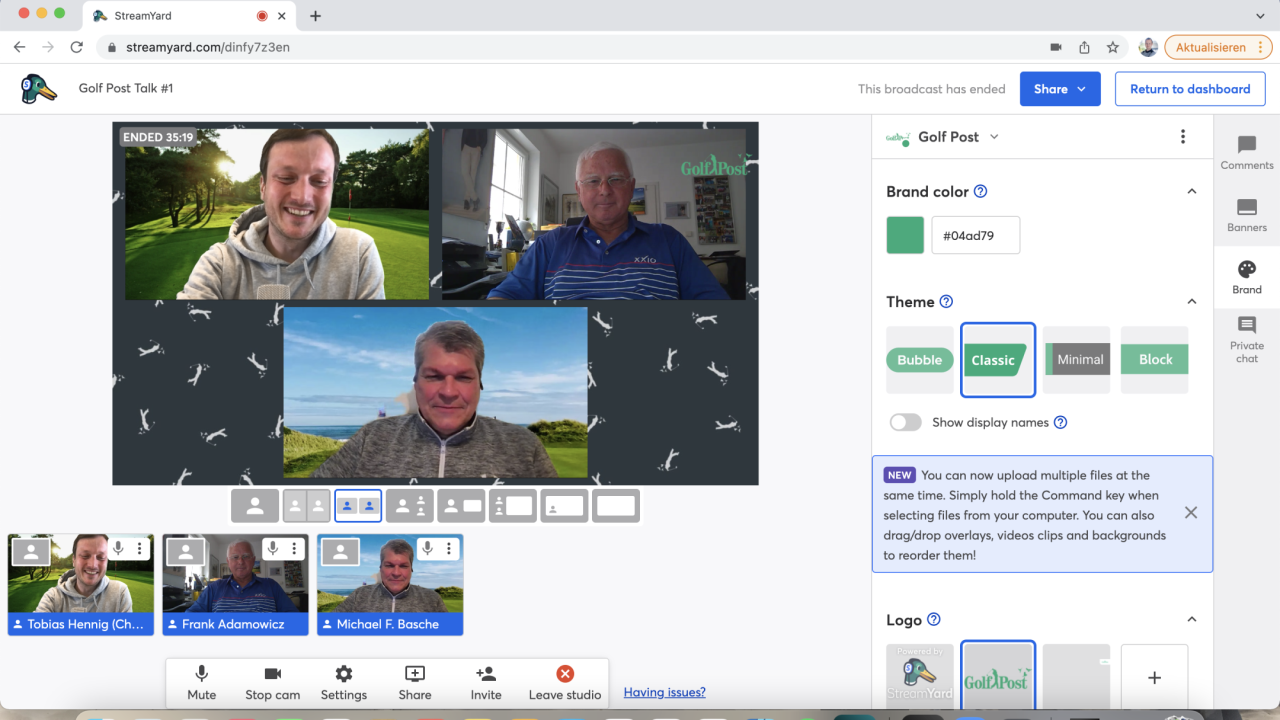Screen dimensions: 1280x720
Task: Select the fullscreen screen-only layout icon
Action: pyautogui.click(x=616, y=506)
